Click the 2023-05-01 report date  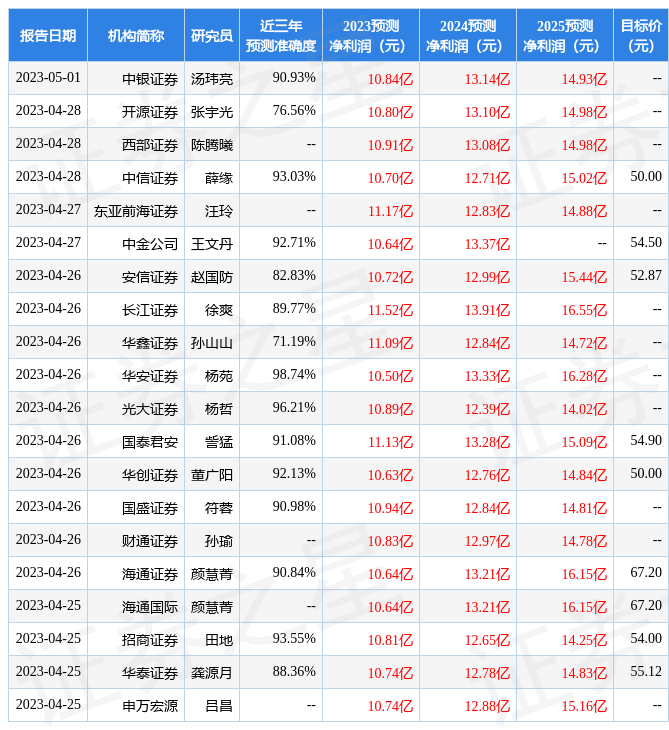(x=48, y=78)
